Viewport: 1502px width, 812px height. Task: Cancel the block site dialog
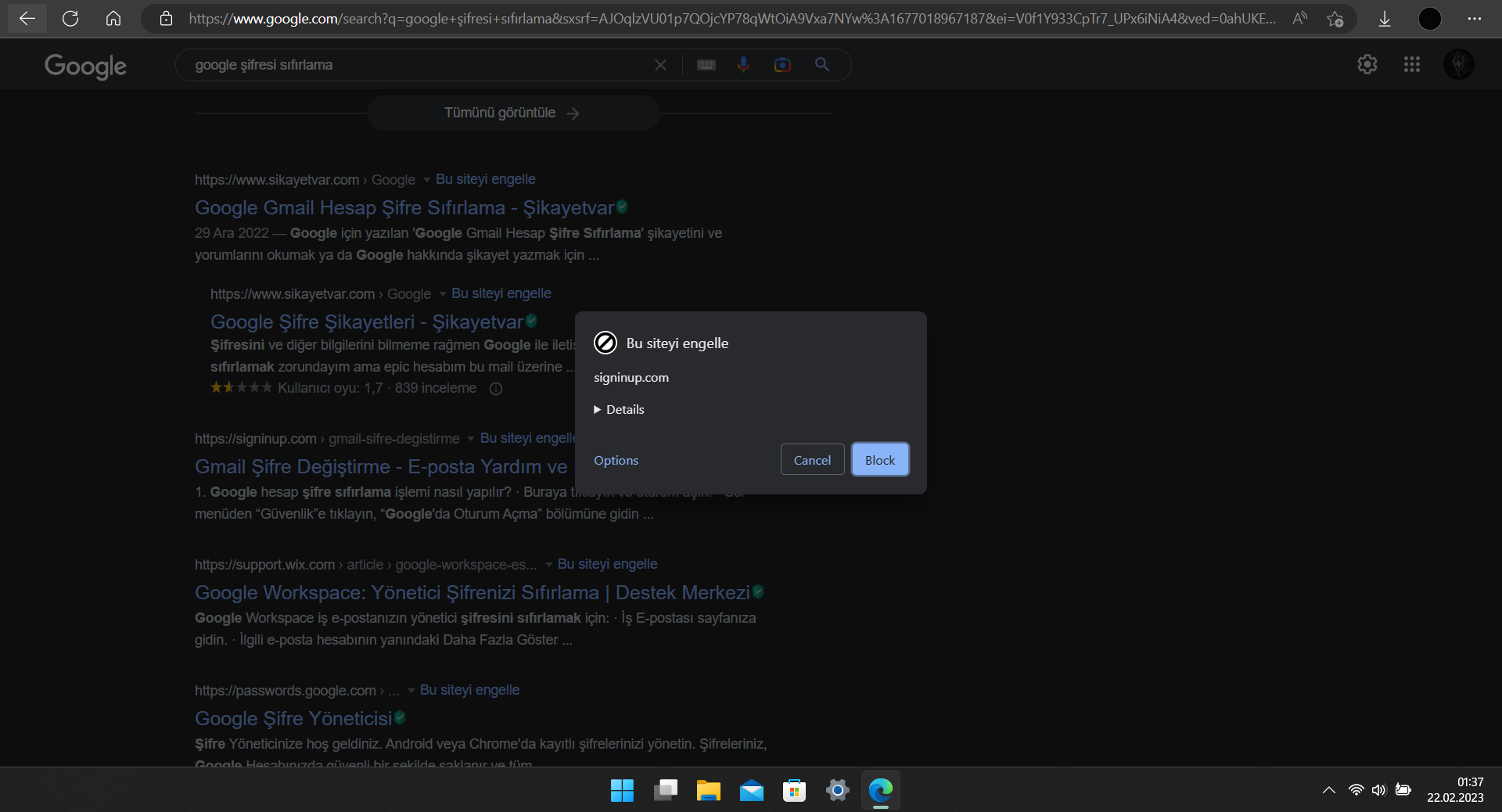click(812, 460)
